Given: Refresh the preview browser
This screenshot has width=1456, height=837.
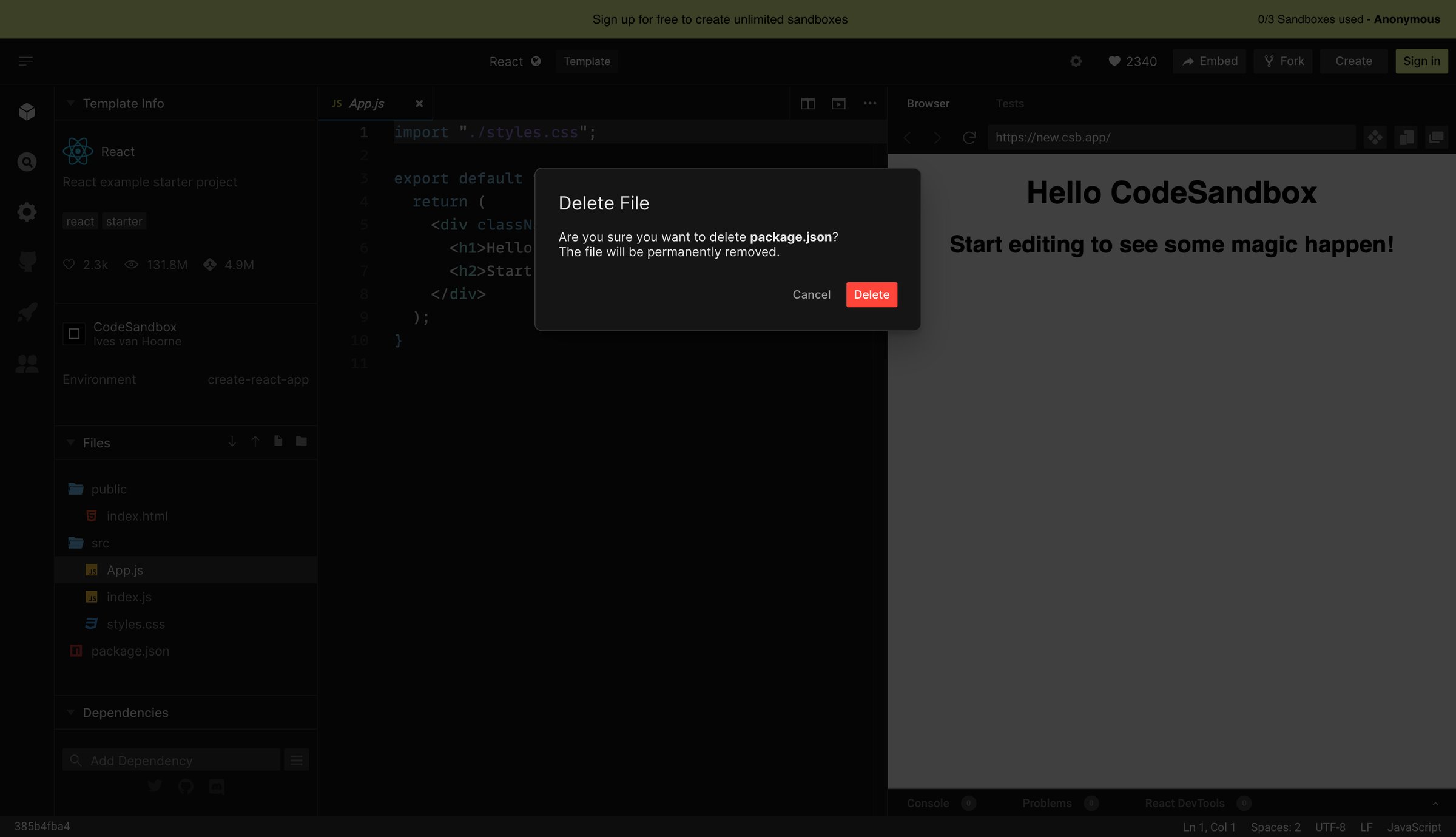Looking at the screenshot, I should tap(969, 138).
